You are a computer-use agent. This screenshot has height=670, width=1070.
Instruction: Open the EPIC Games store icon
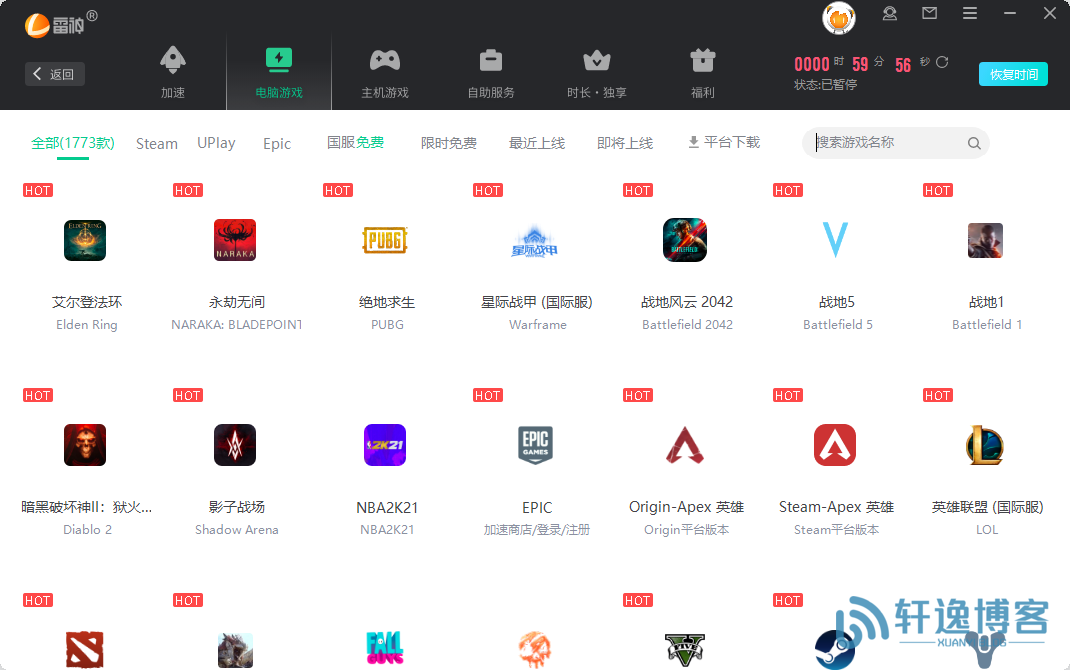(536, 445)
